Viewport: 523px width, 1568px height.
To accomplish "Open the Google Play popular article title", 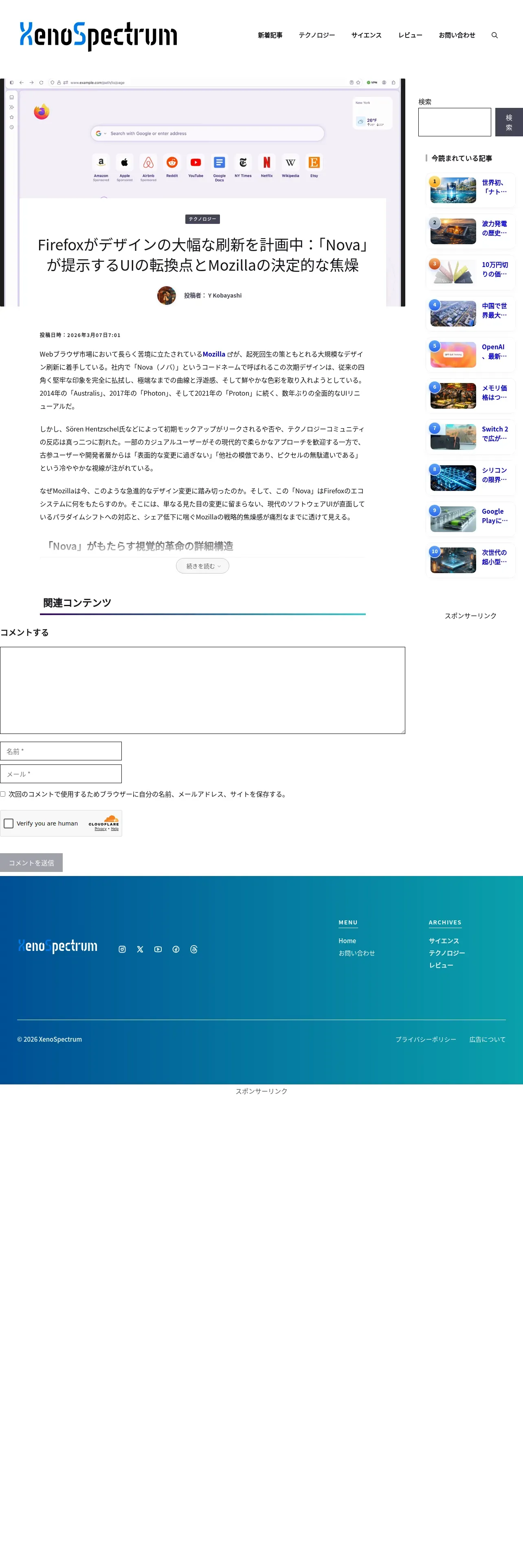I will 495,516.
